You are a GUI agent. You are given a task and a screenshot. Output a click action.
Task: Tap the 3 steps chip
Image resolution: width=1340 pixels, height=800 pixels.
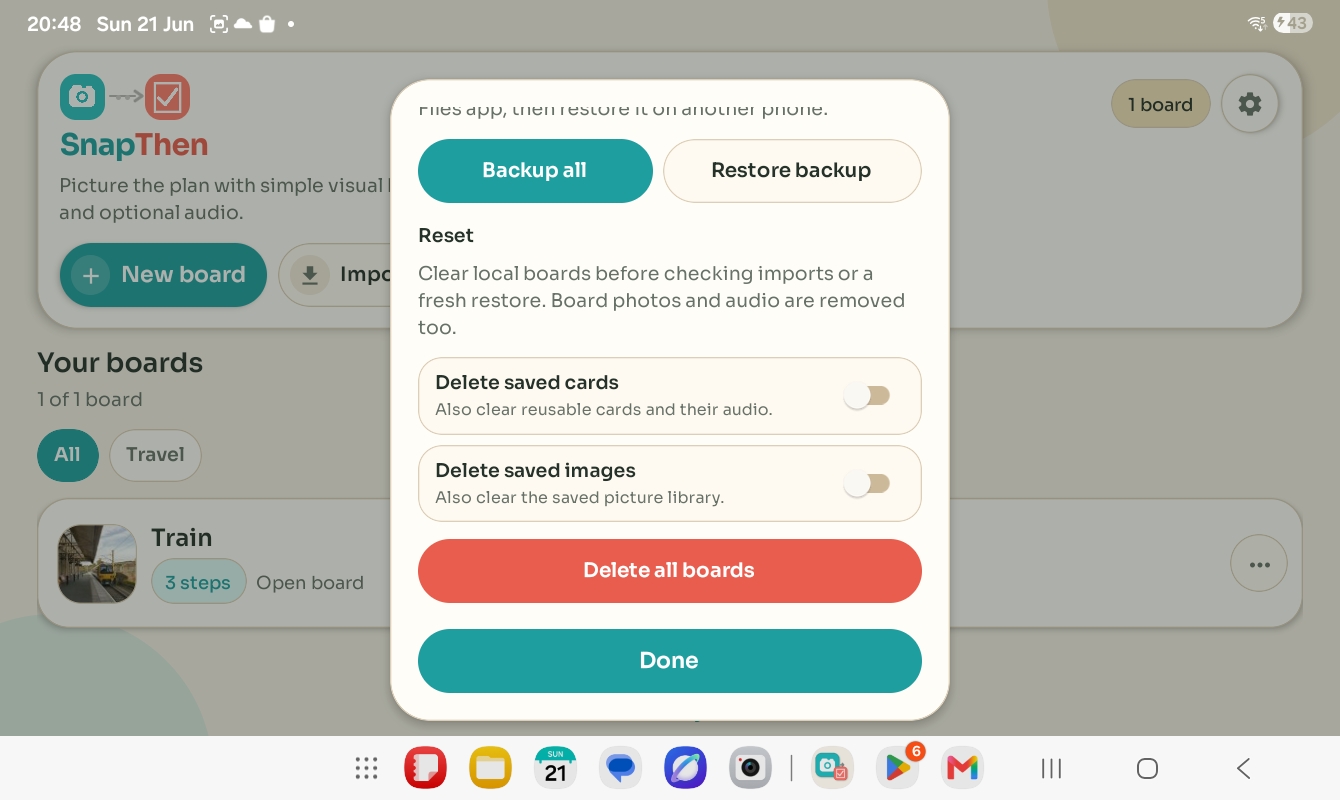click(198, 582)
